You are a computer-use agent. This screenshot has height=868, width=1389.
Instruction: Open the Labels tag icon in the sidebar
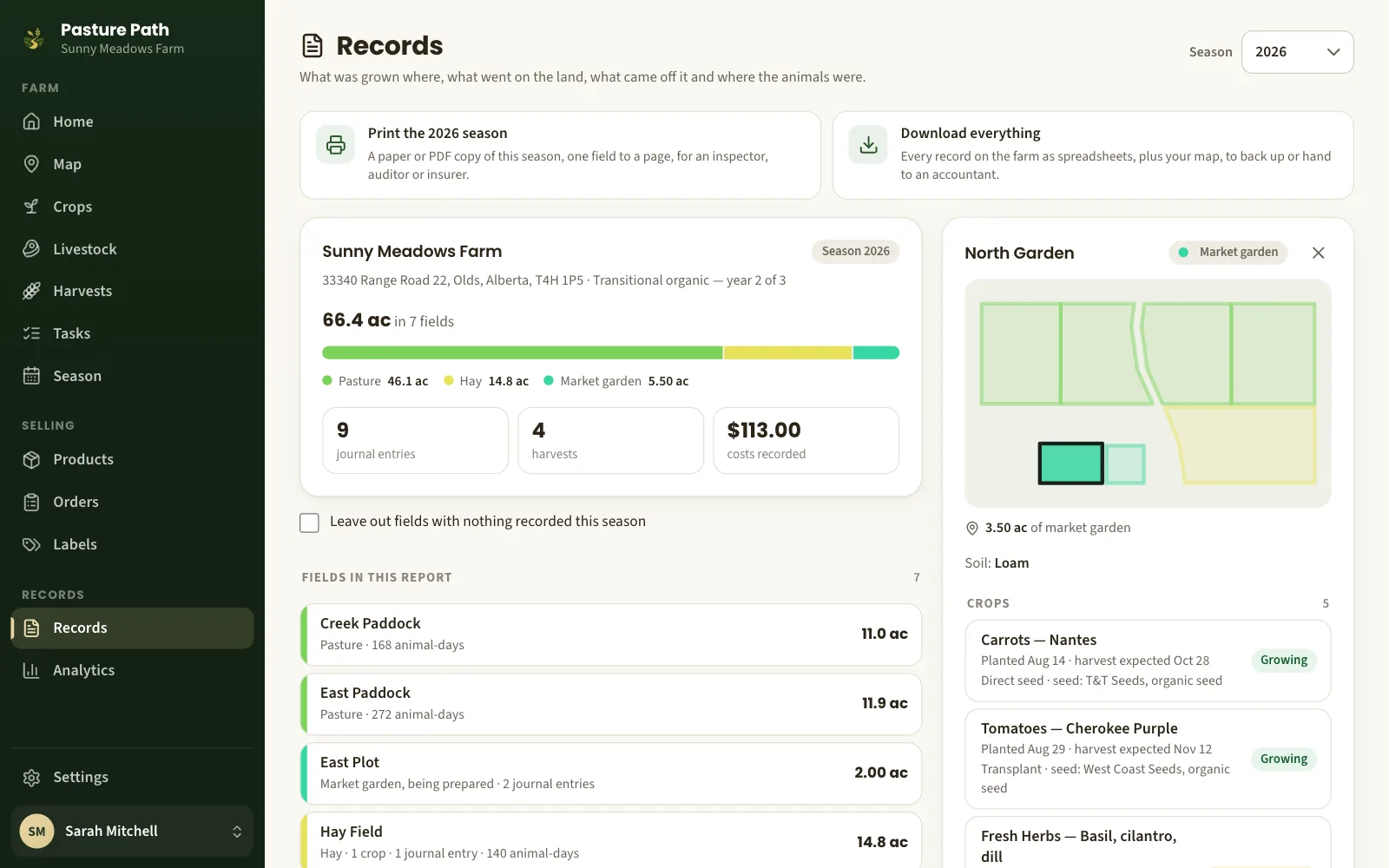(x=31, y=544)
